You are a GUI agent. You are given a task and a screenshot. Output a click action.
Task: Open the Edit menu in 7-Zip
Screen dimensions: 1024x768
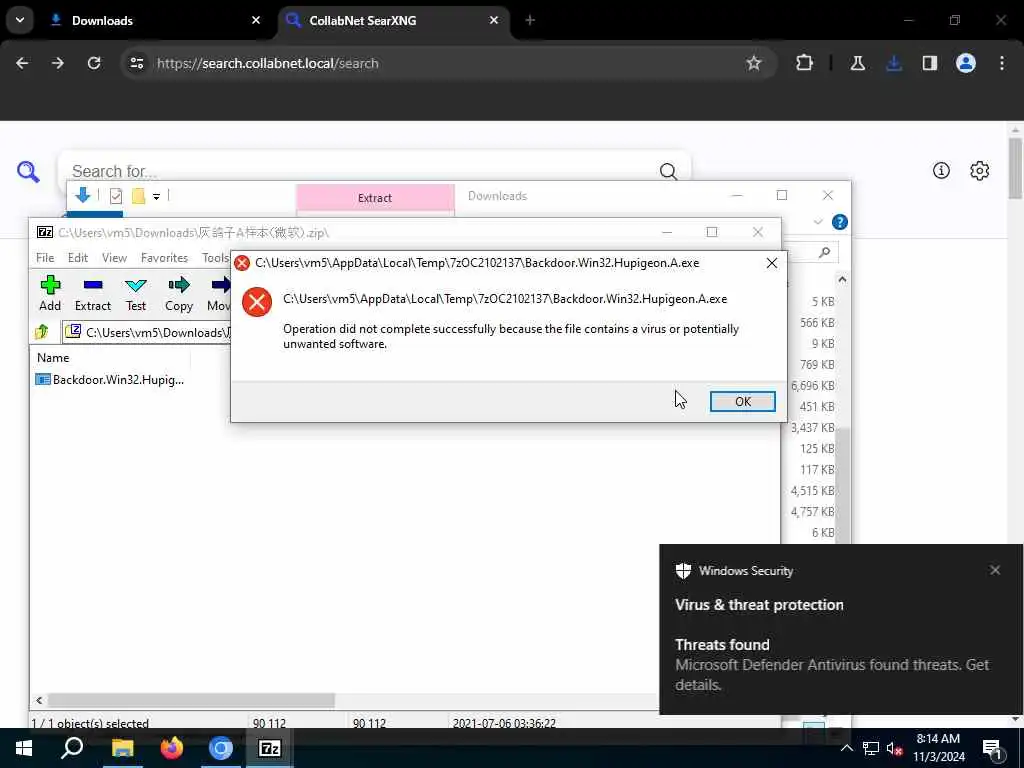[x=78, y=258]
